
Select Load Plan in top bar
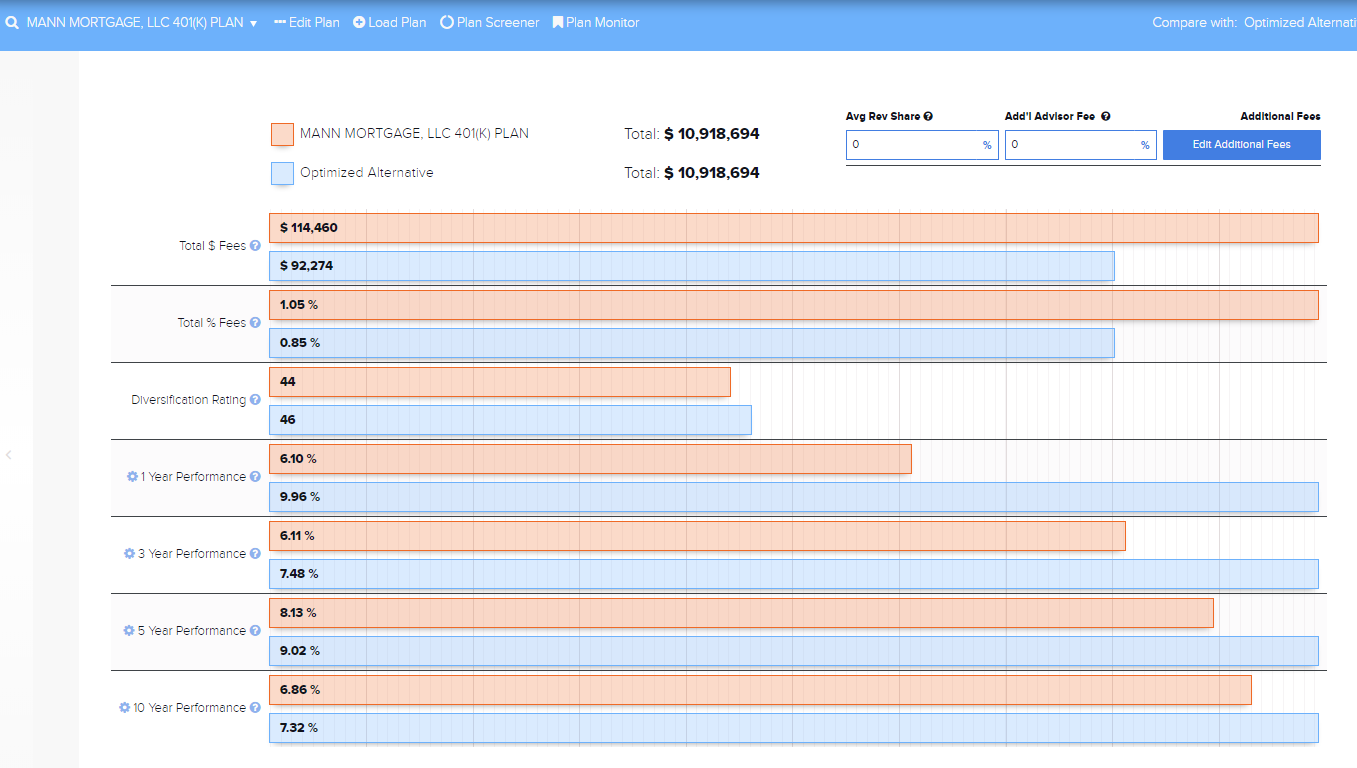pos(390,22)
